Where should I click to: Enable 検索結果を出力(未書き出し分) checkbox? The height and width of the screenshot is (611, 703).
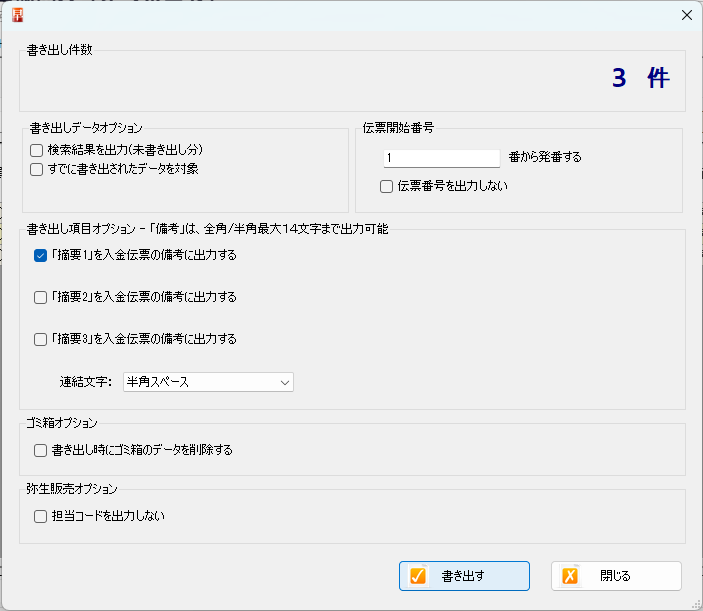tap(37, 150)
